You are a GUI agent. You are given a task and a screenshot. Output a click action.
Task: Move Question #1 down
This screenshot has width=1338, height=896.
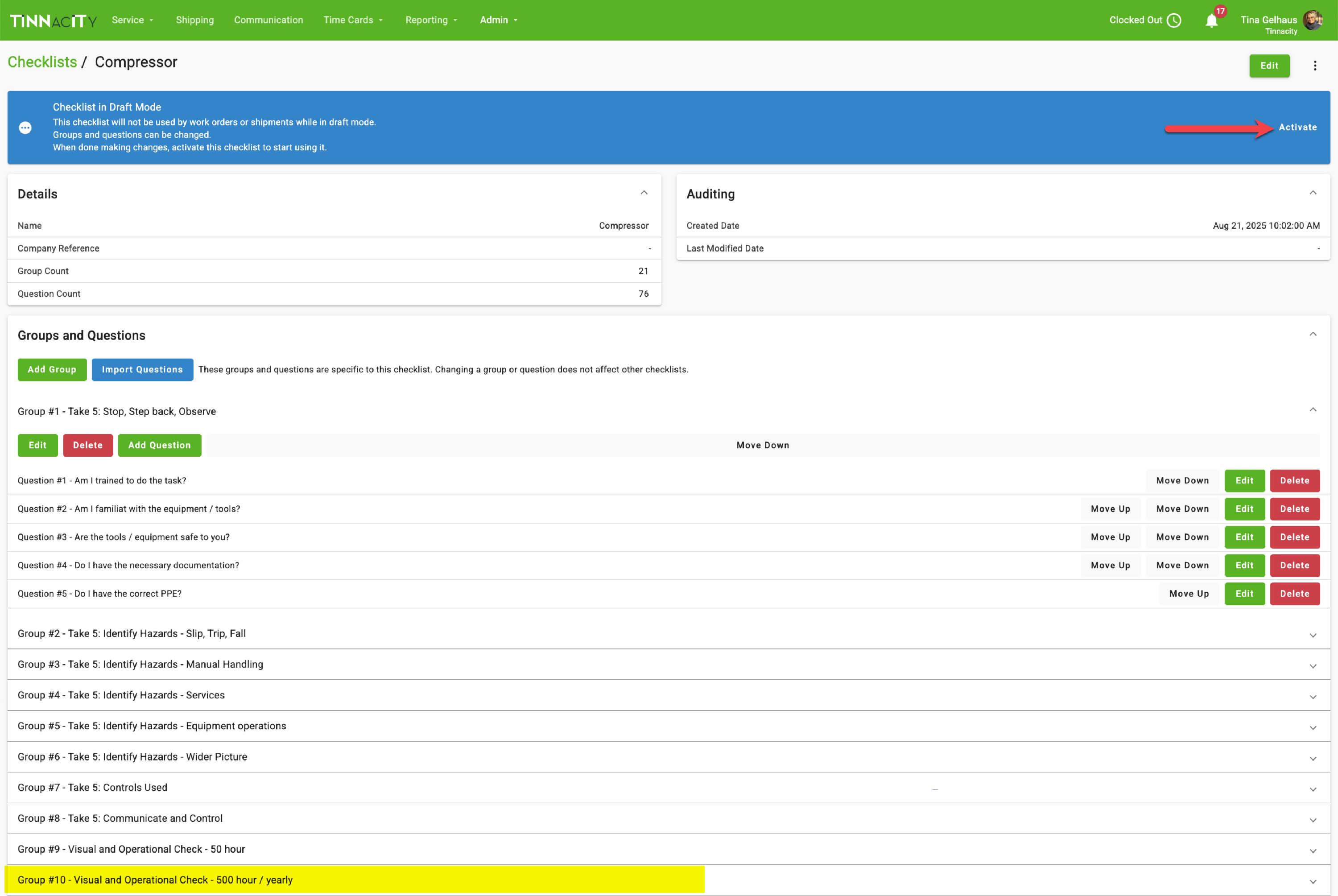tap(1182, 481)
